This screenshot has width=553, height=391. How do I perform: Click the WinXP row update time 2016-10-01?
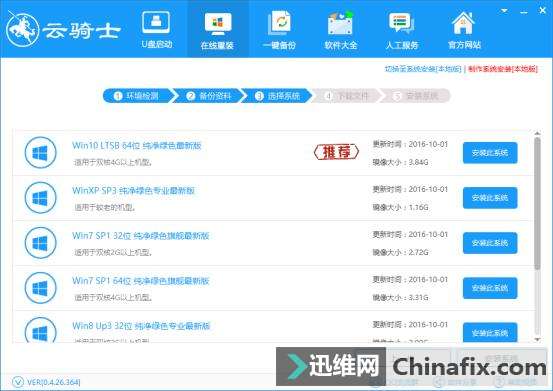410,189
